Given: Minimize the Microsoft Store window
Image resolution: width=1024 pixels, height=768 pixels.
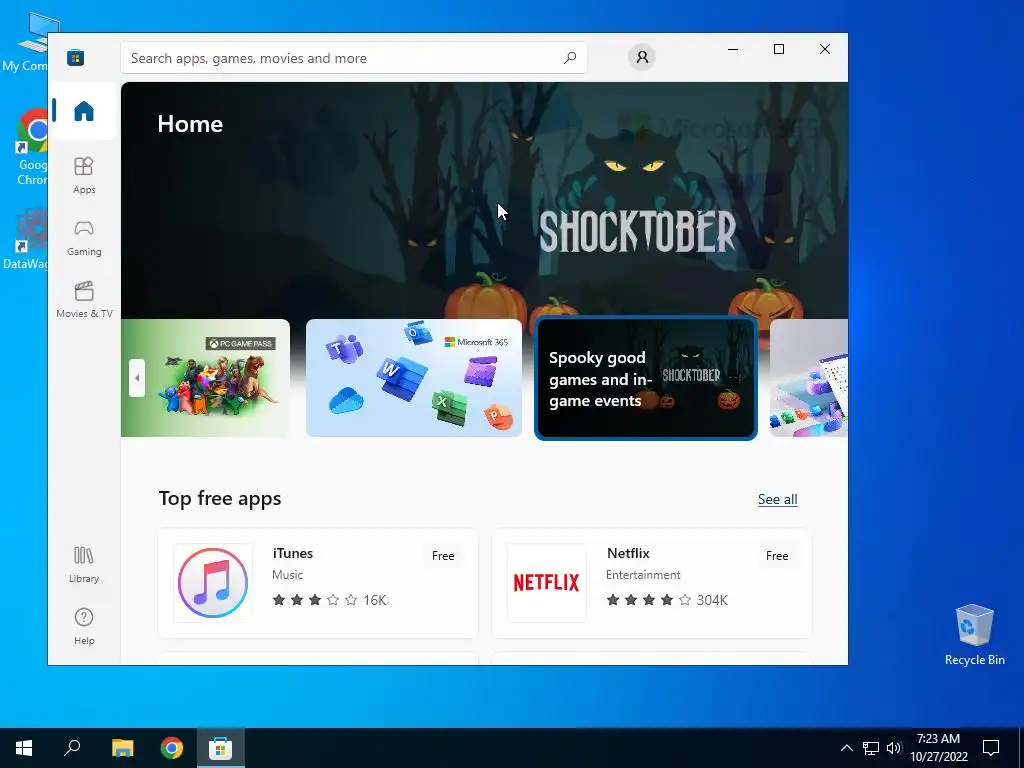Looking at the screenshot, I should [x=733, y=49].
